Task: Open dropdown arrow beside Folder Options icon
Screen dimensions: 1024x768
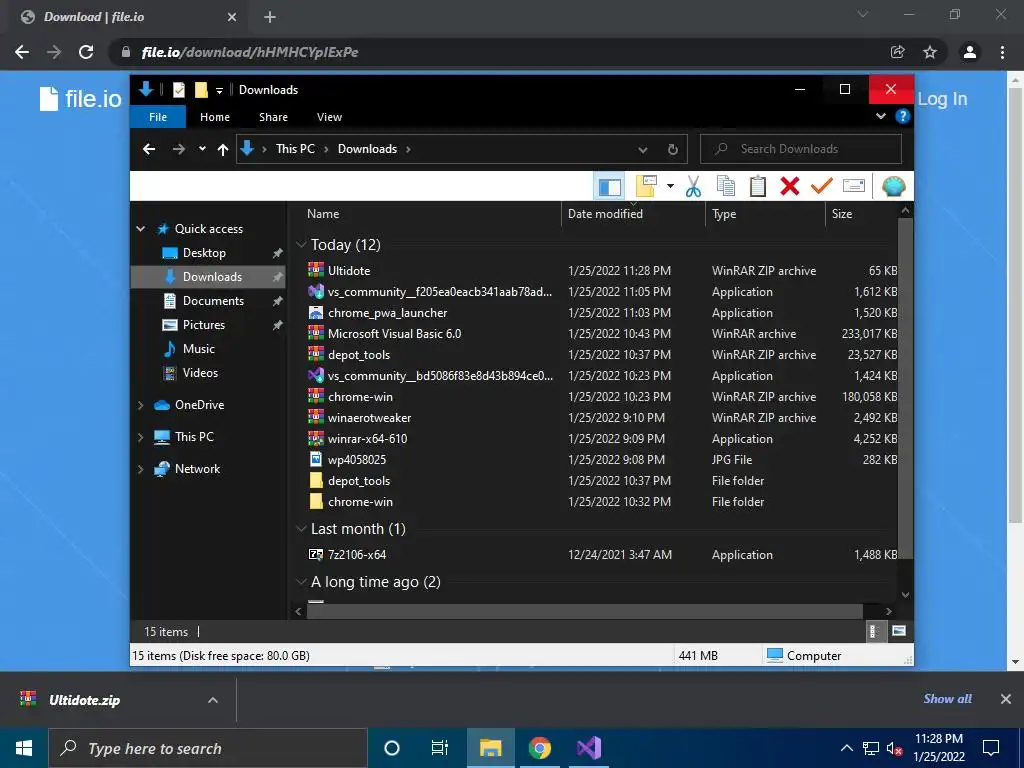Action: pyautogui.click(x=670, y=187)
